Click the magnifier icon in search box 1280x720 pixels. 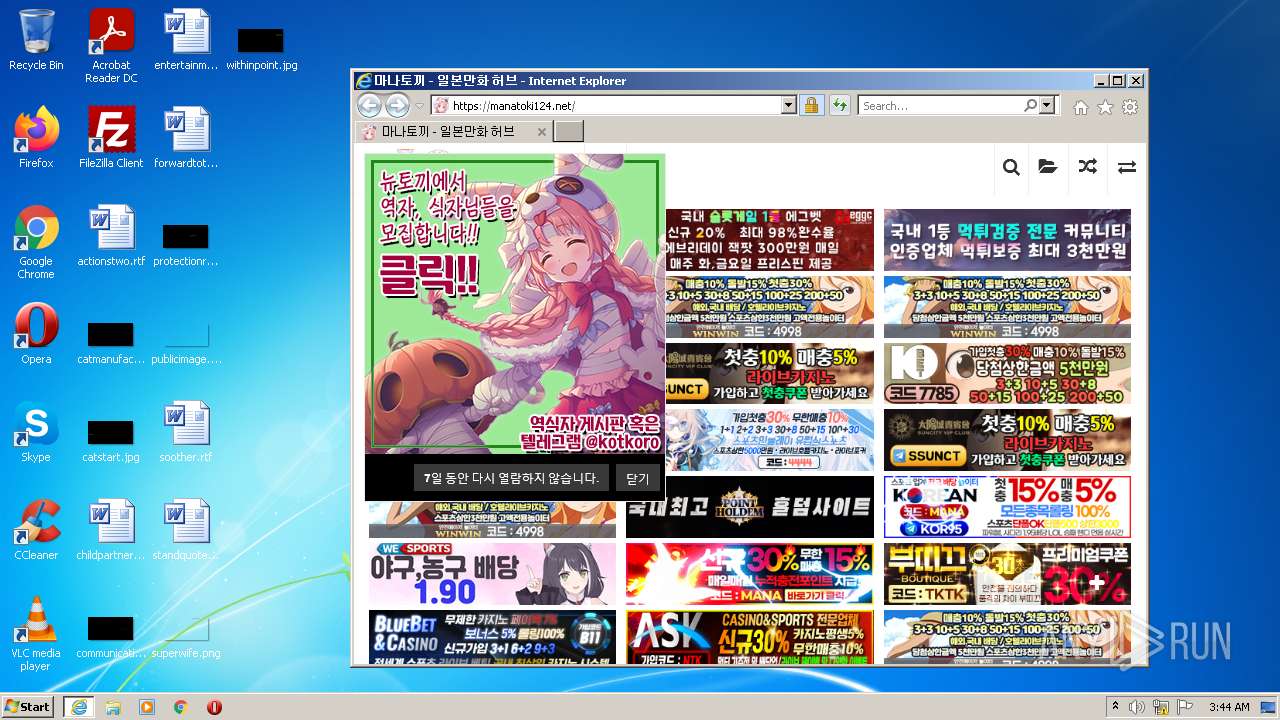click(x=1030, y=105)
